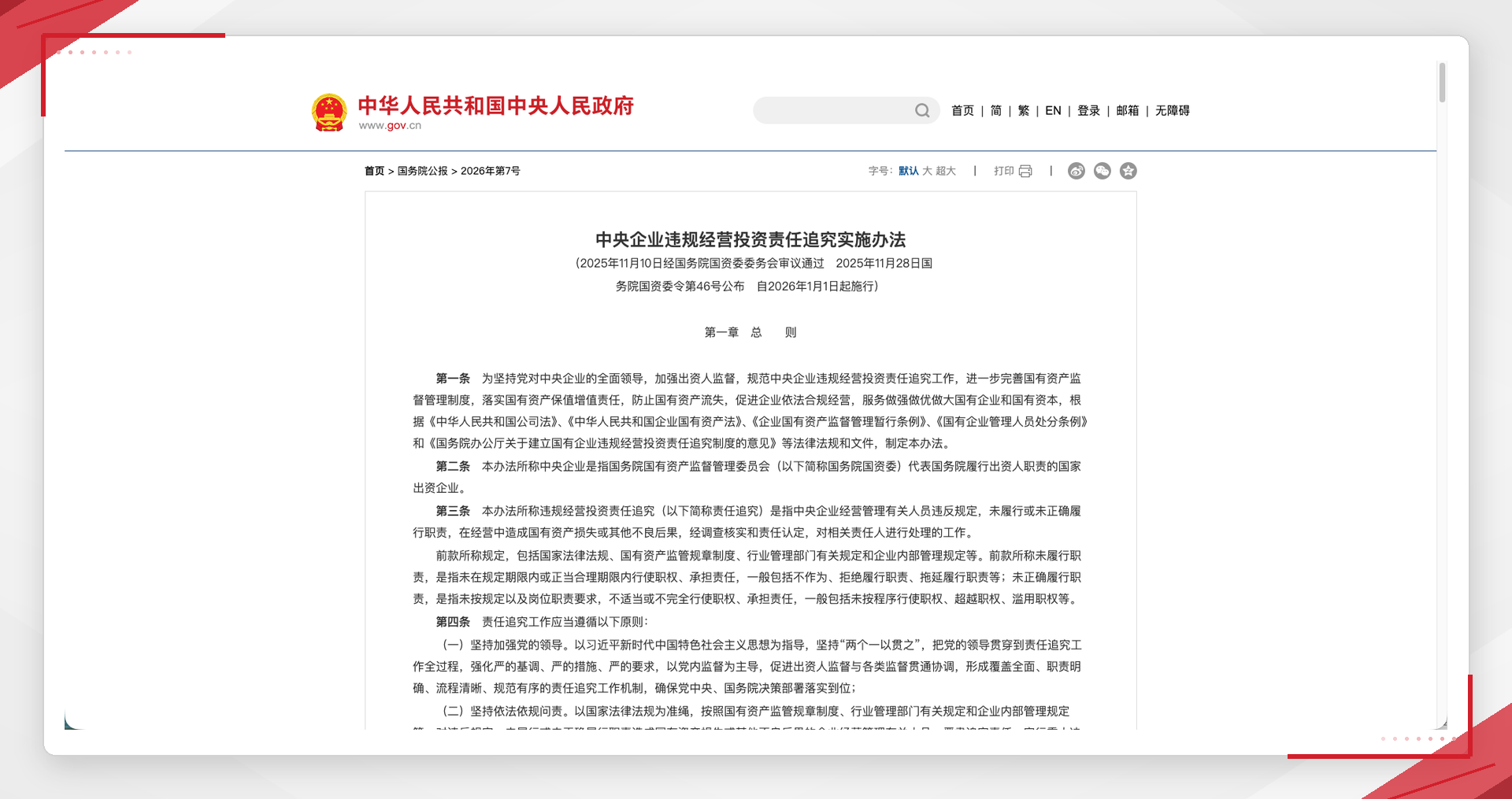The width and height of the screenshot is (1512, 799).
Task: Click the 第三条 article heading
Action: [453, 511]
